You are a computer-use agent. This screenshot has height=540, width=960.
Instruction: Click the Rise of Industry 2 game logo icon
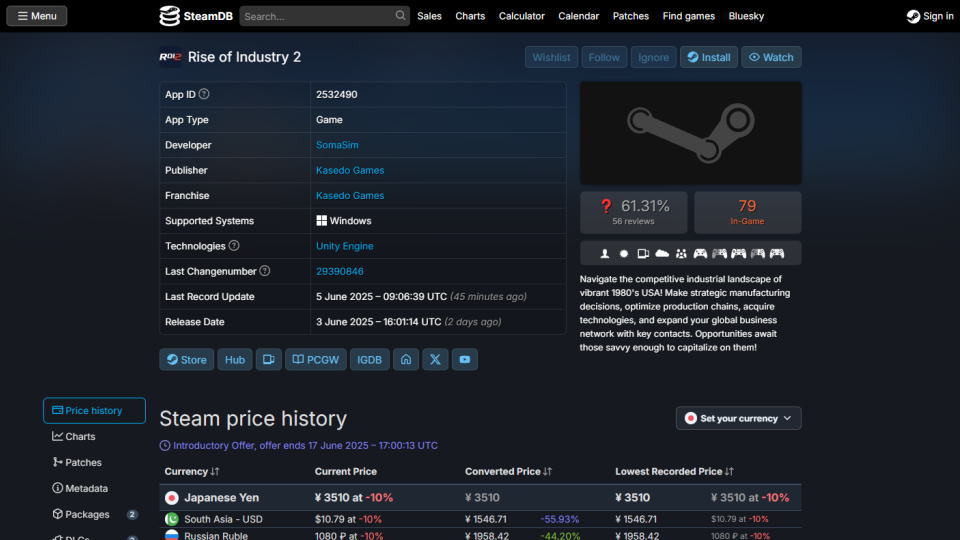point(170,57)
